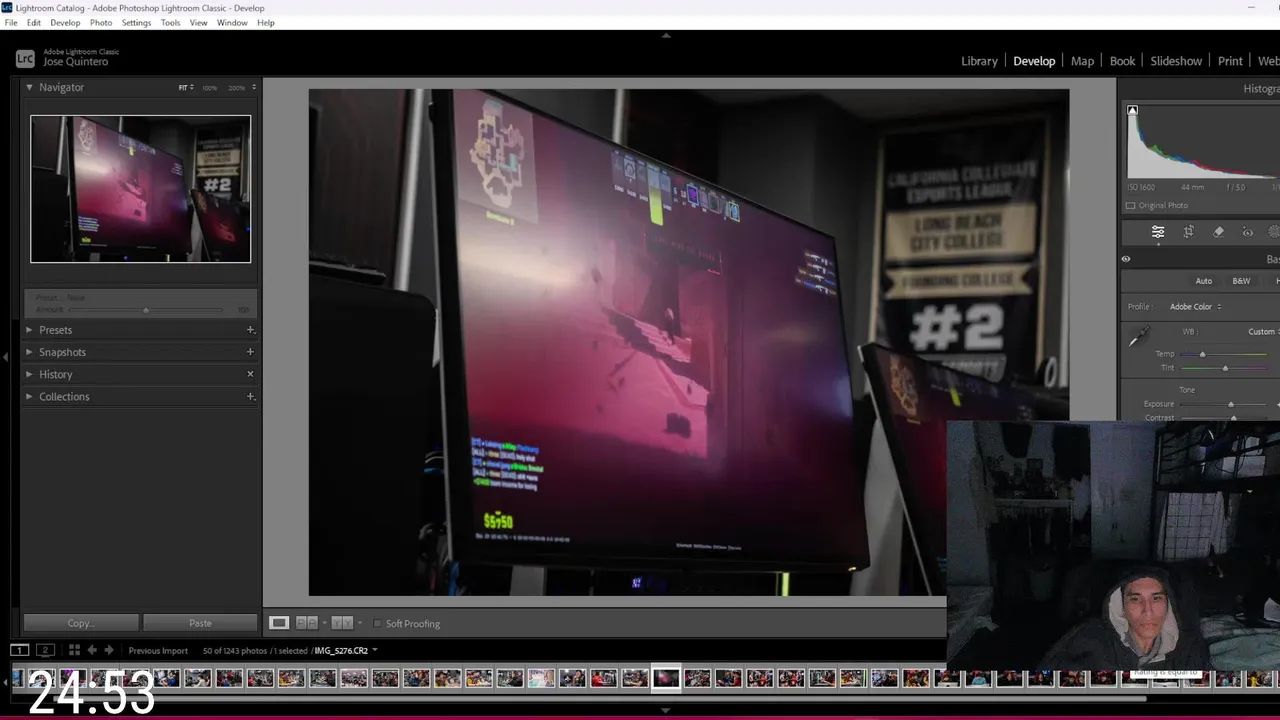Viewport: 1280px width, 720px height.
Task: Adjust the Temp slider handle
Action: tap(1202, 354)
